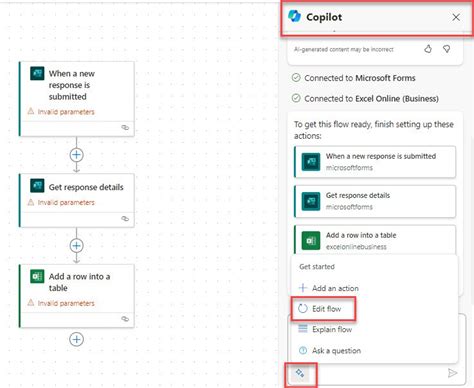
Task: Click the link icon on 'Get response details' canvas card
Action: click(125, 218)
